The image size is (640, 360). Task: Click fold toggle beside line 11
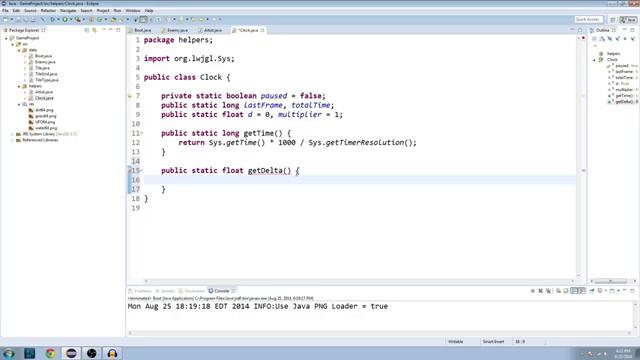[x=142, y=133]
